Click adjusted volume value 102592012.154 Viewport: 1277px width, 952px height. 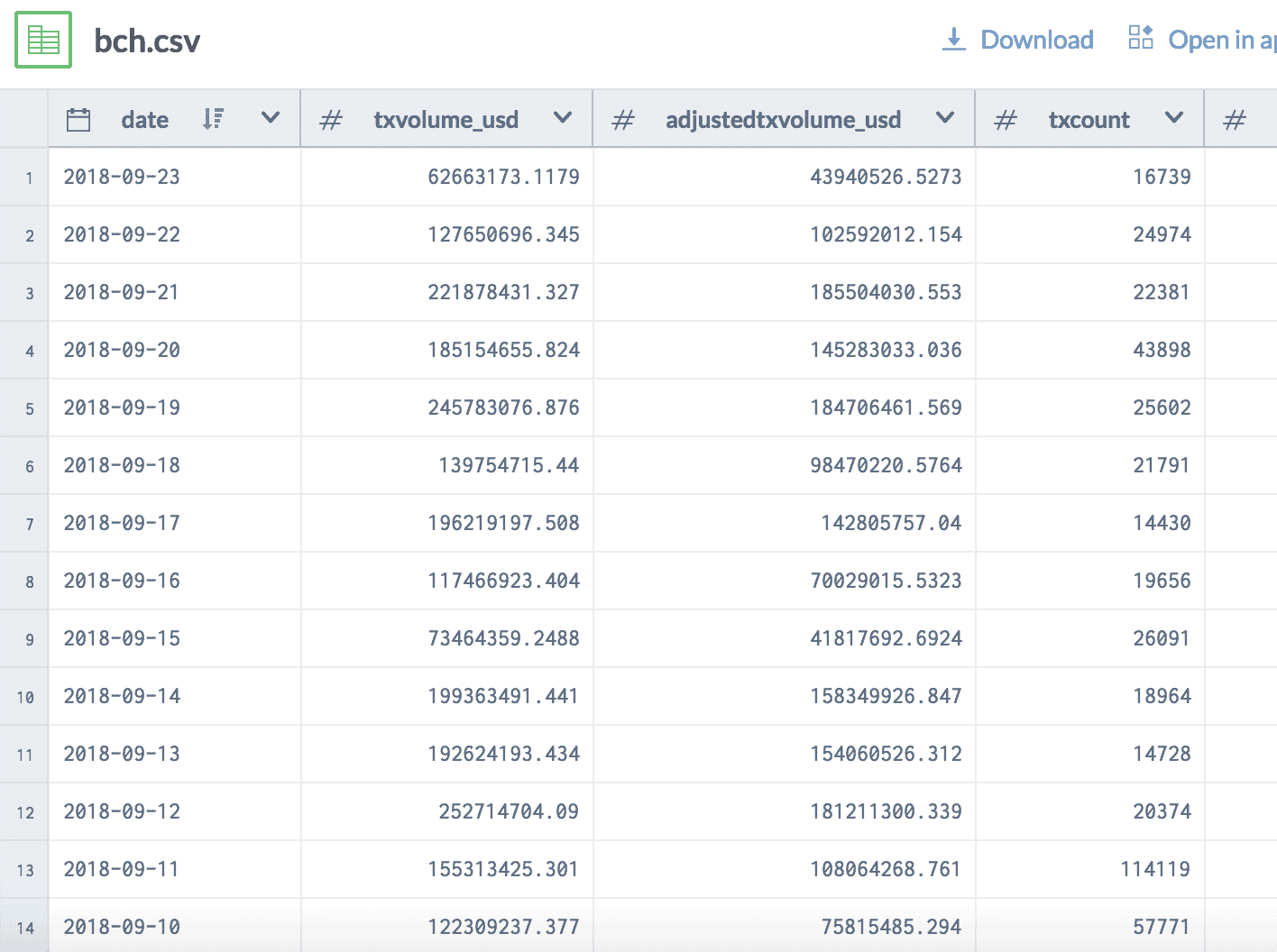point(886,234)
